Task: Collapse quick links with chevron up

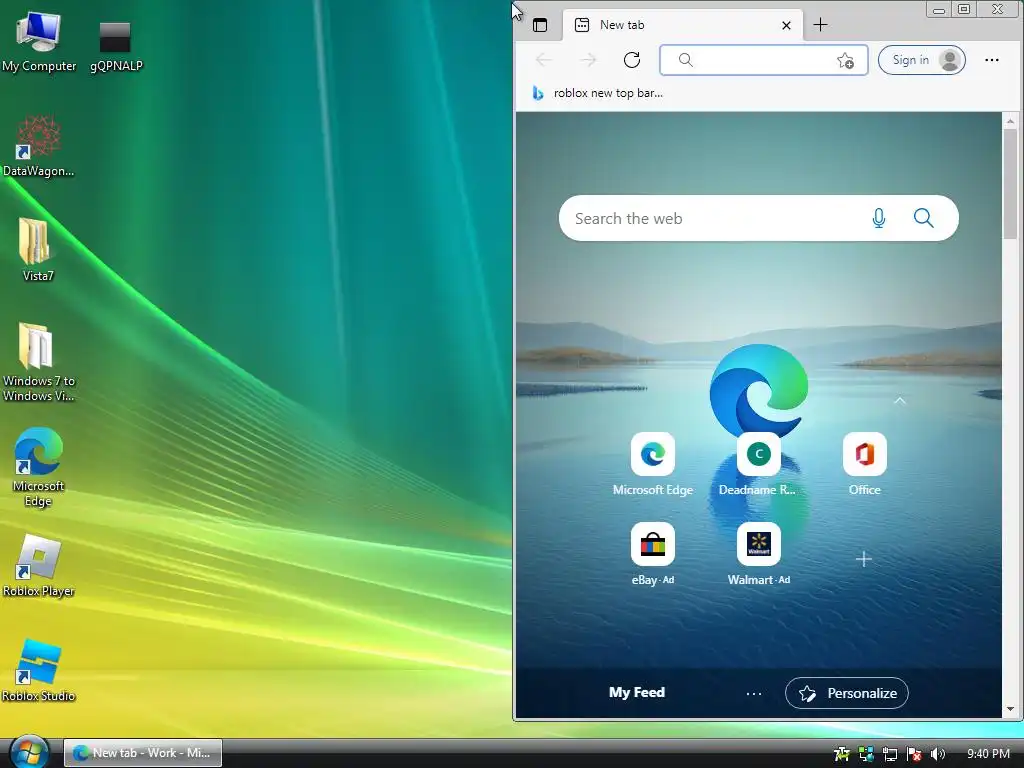Action: pos(899,400)
